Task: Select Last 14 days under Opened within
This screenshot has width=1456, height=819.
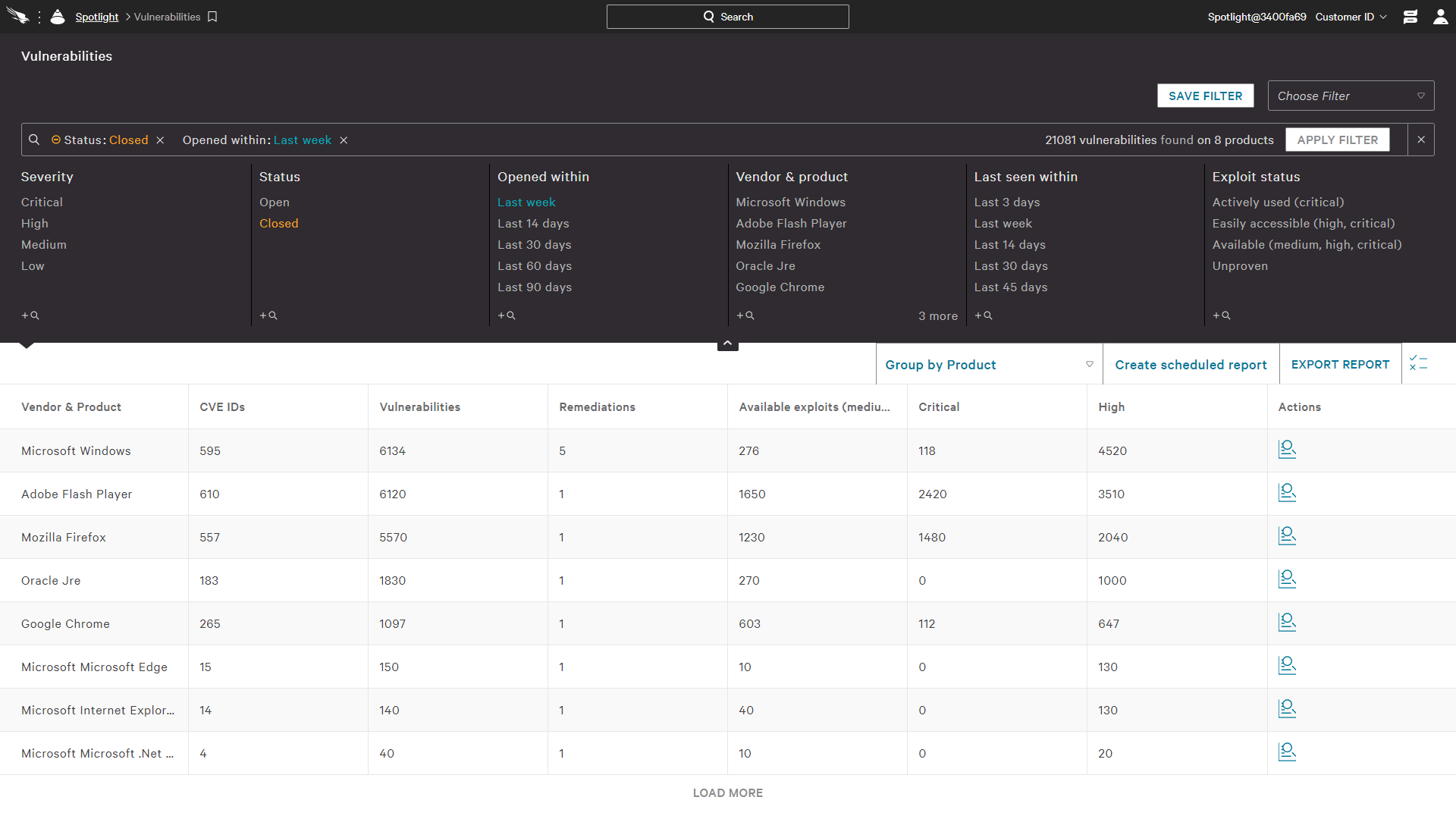Action: pos(533,224)
